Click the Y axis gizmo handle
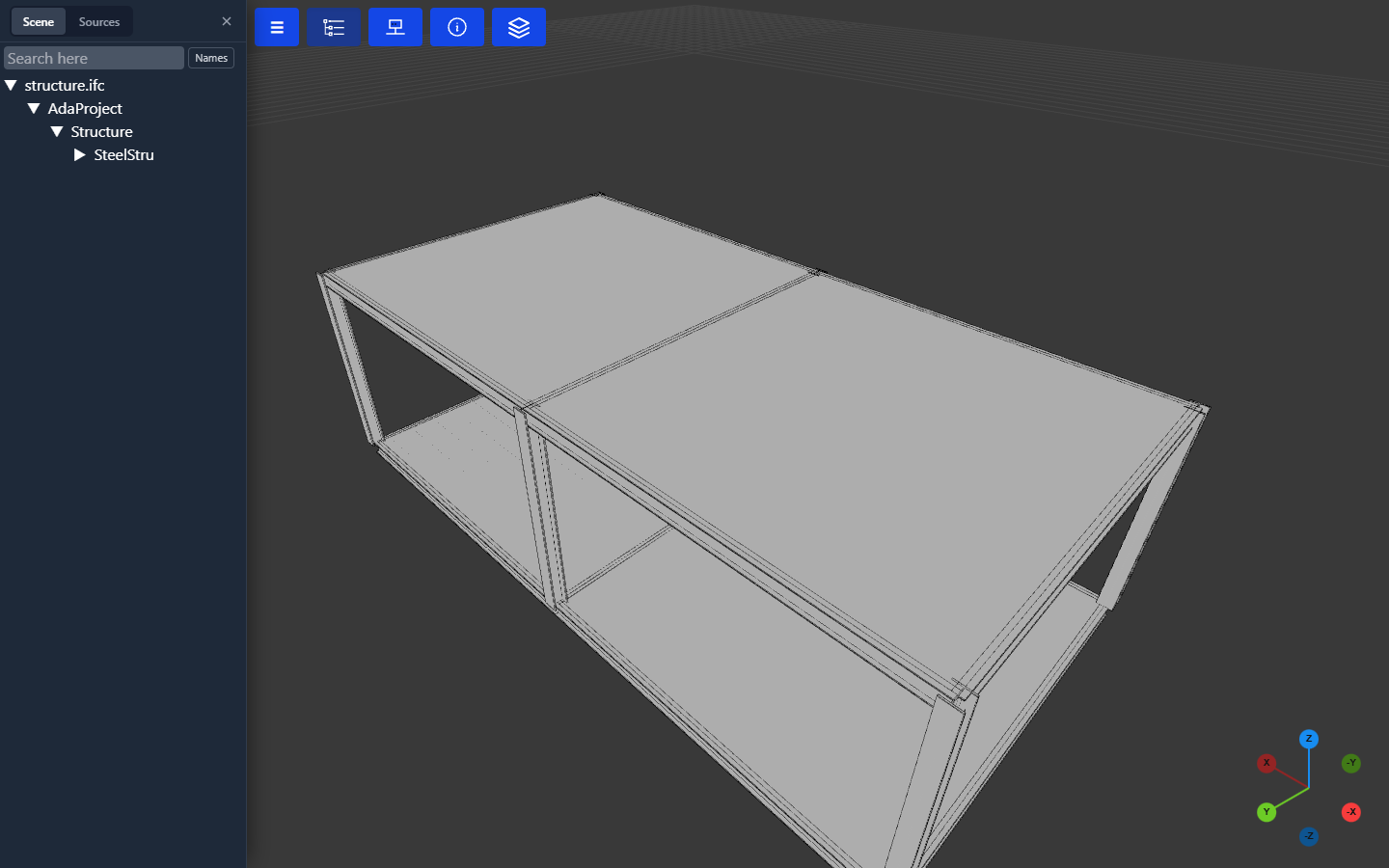The width and height of the screenshot is (1389, 868). [x=1266, y=812]
